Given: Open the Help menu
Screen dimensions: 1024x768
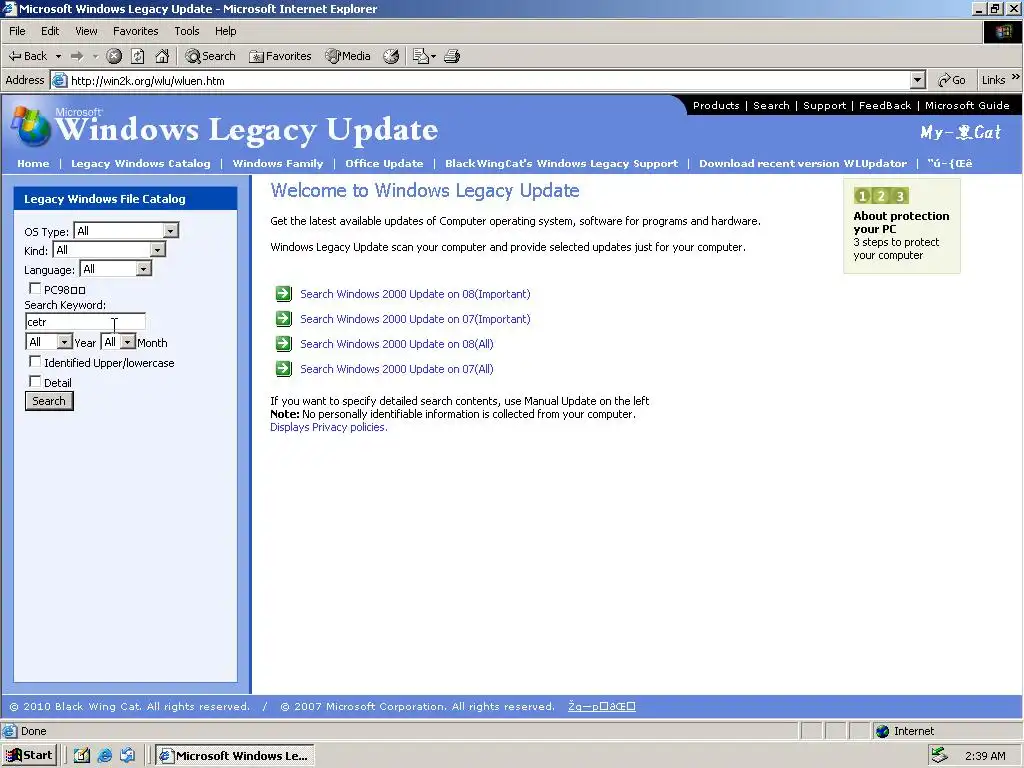Looking at the screenshot, I should 225,31.
